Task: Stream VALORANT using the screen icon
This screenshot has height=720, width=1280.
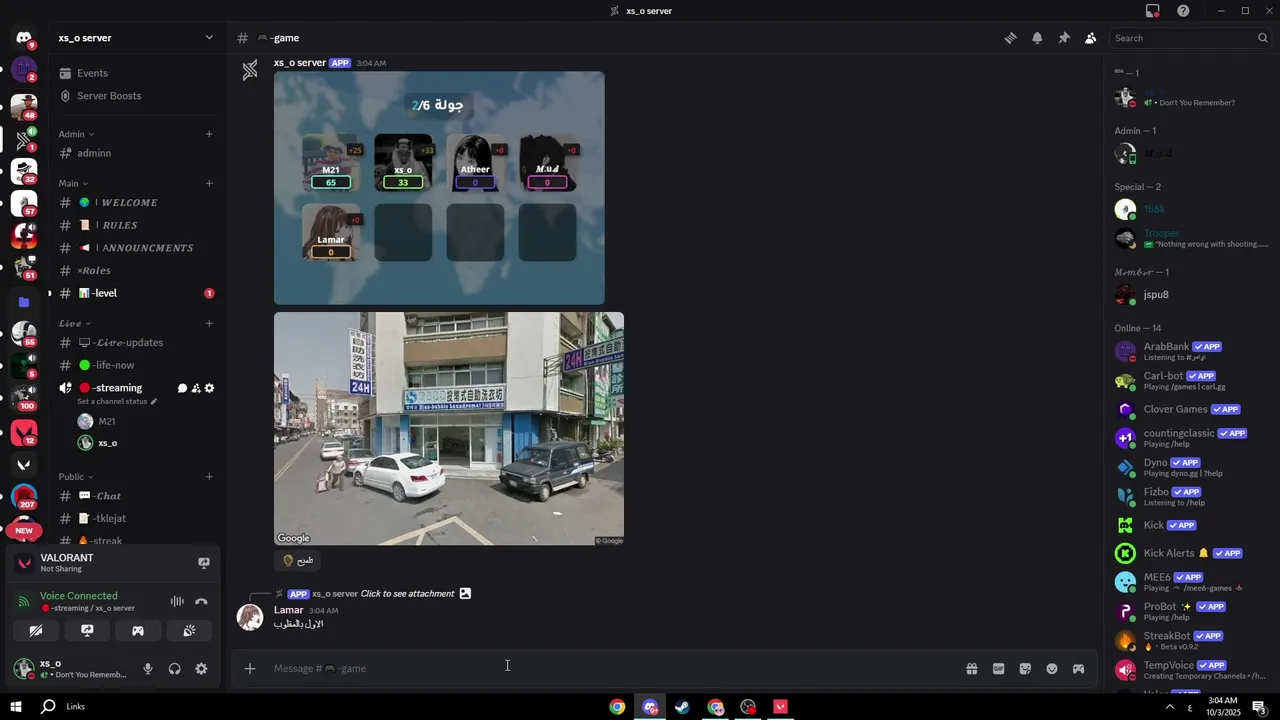Action: pos(204,563)
